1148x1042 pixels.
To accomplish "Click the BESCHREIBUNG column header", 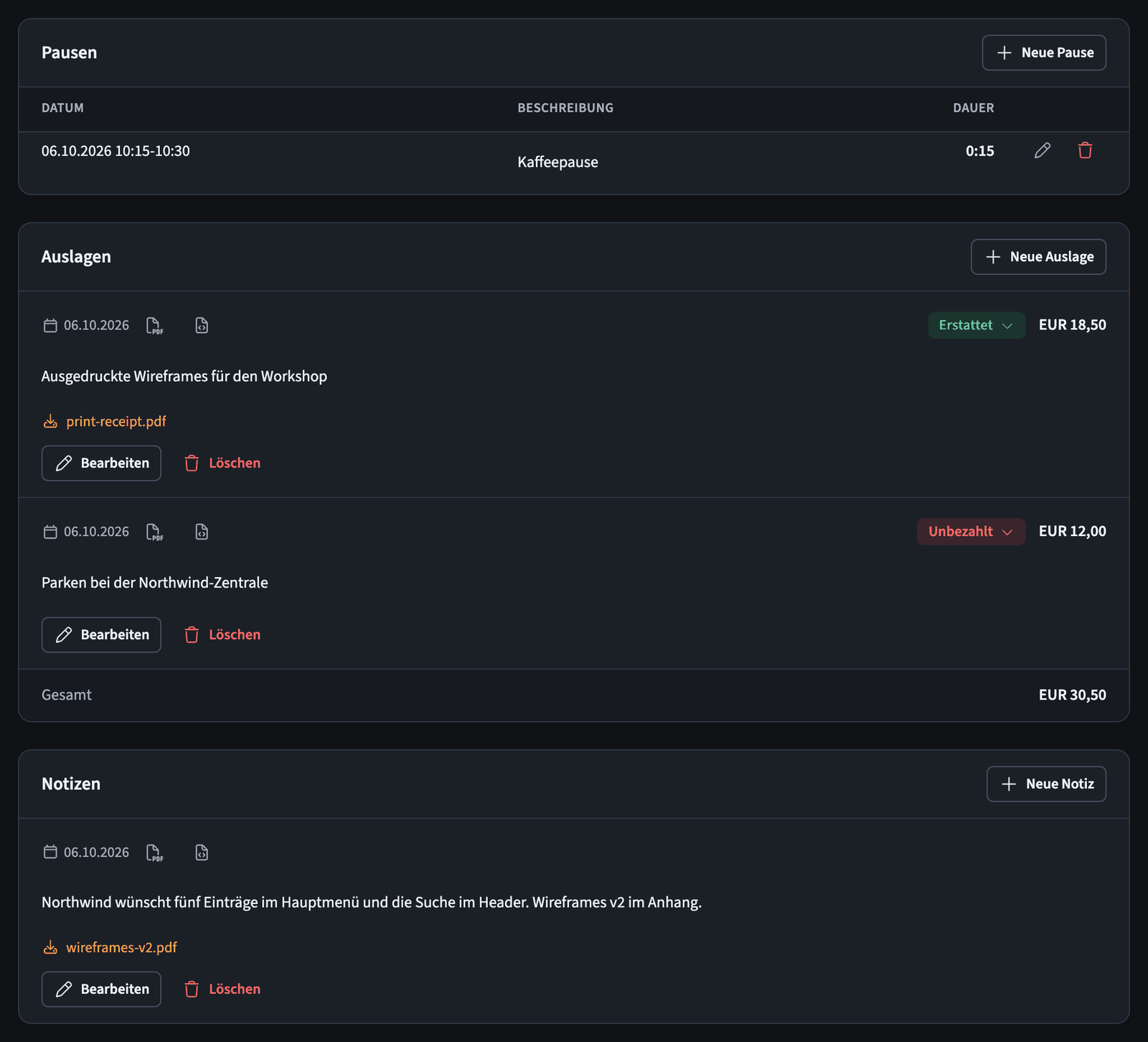I will coord(565,108).
